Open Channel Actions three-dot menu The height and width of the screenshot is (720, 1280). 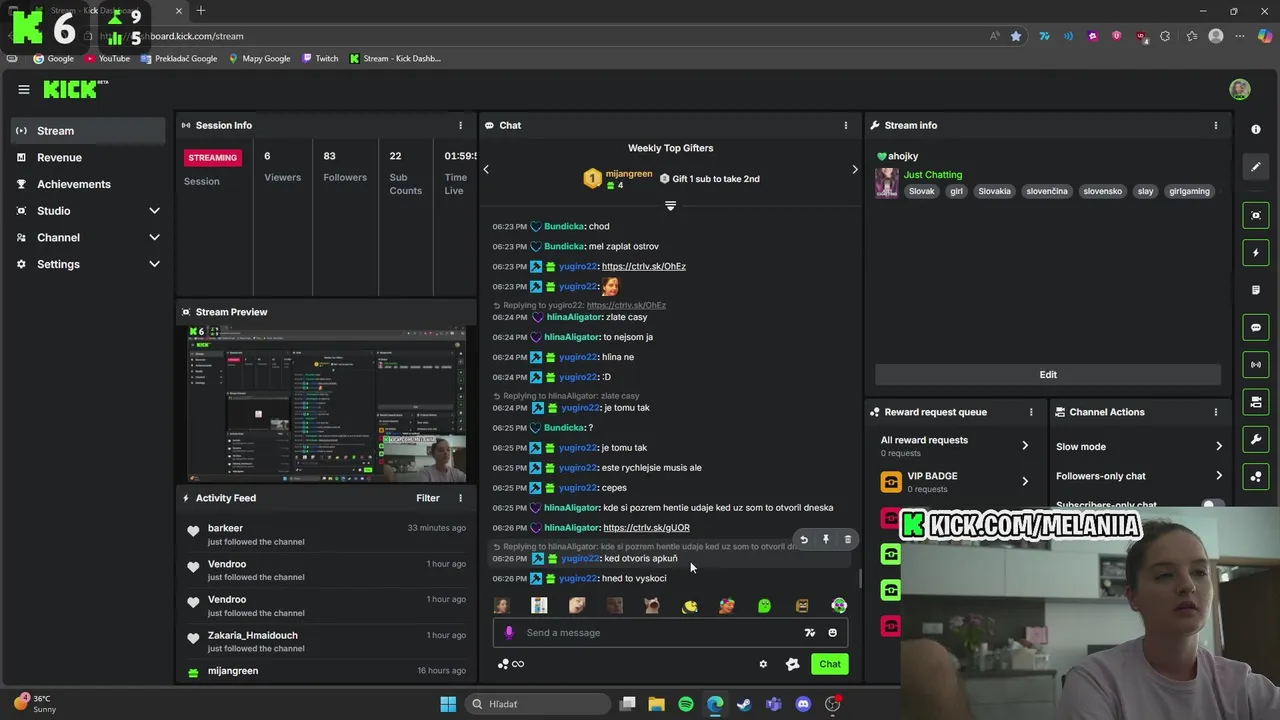[x=1215, y=412]
